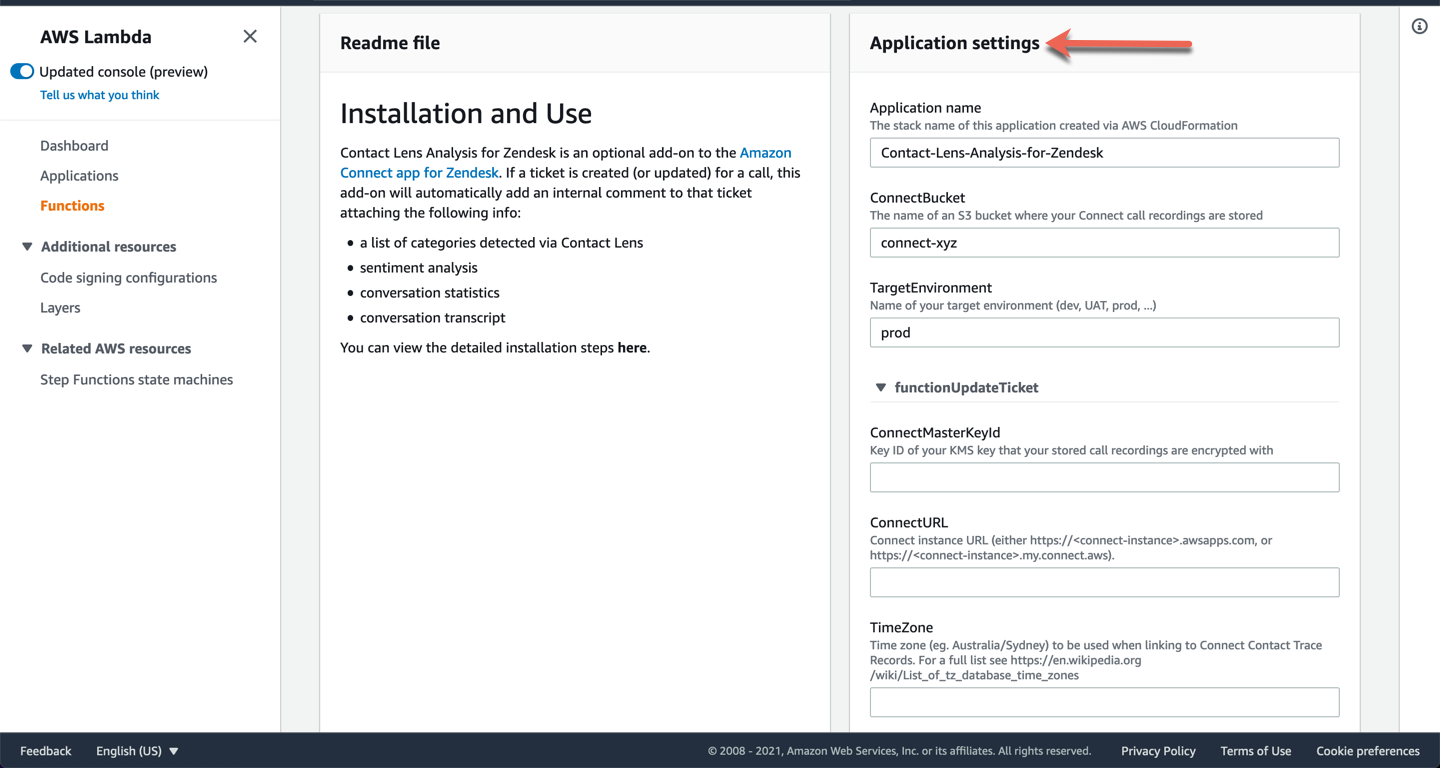Collapse the functionUpdateTicket settings group
Image resolution: width=1440 pixels, height=768 pixels.
pyautogui.click(x=881, y=388)
